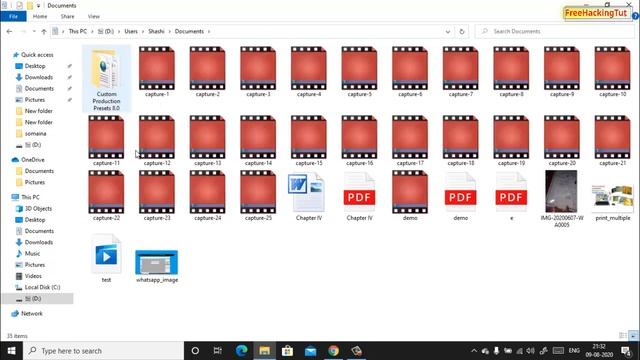Image resolution: width=640 pixels, height=360 pixels.
Task: Open volume control in system tray
Action: 530,351
